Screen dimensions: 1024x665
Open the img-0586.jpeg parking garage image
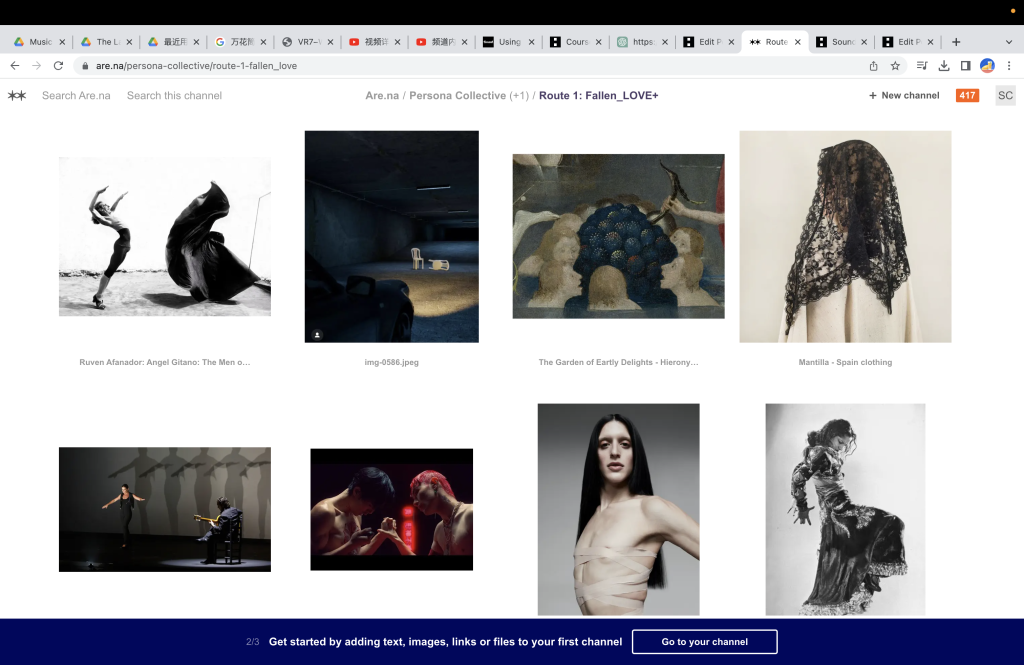point(392,236)
